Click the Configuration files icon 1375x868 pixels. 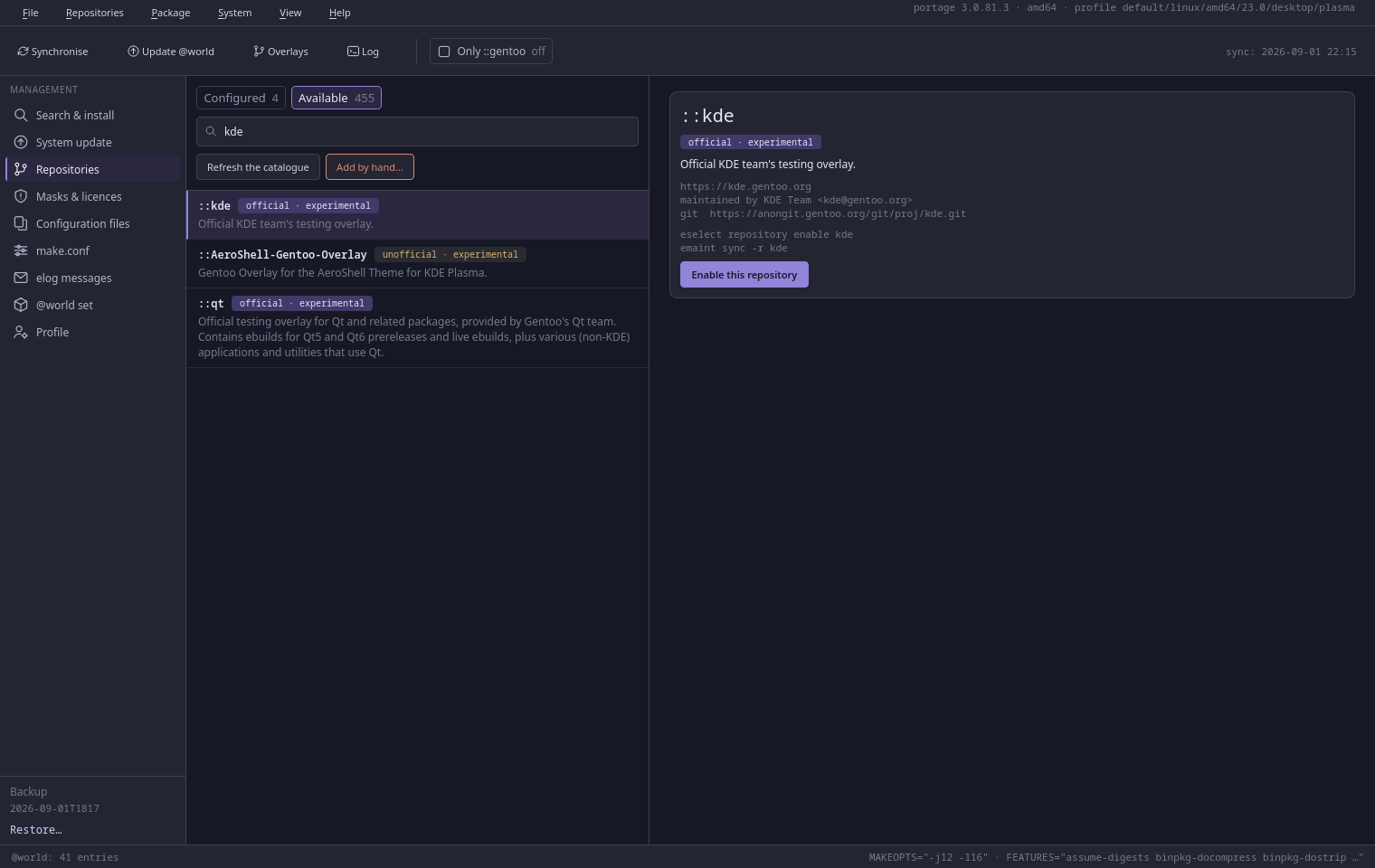tap(21, 223)
